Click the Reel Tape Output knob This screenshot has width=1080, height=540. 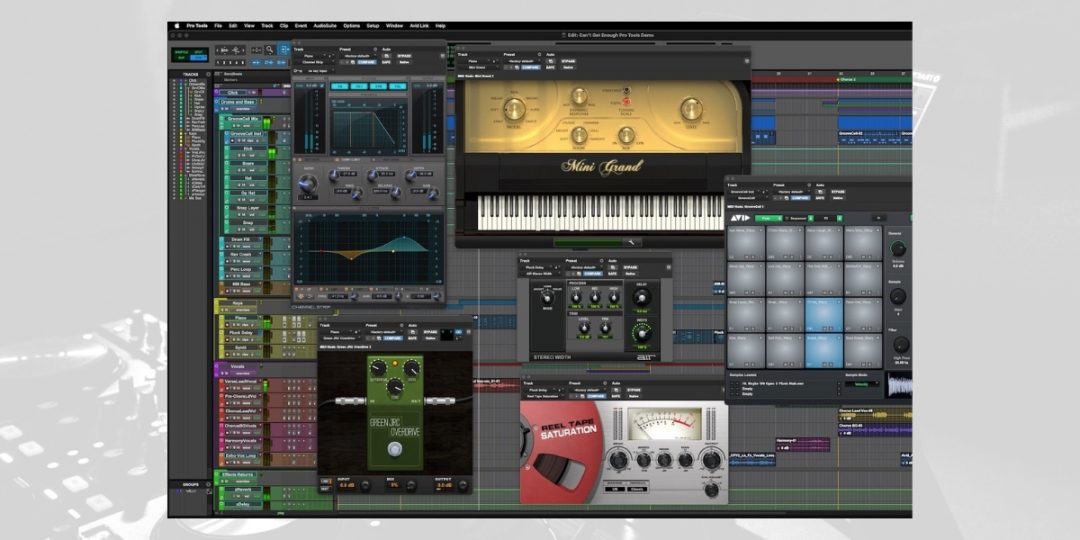[x=712, y=458]
